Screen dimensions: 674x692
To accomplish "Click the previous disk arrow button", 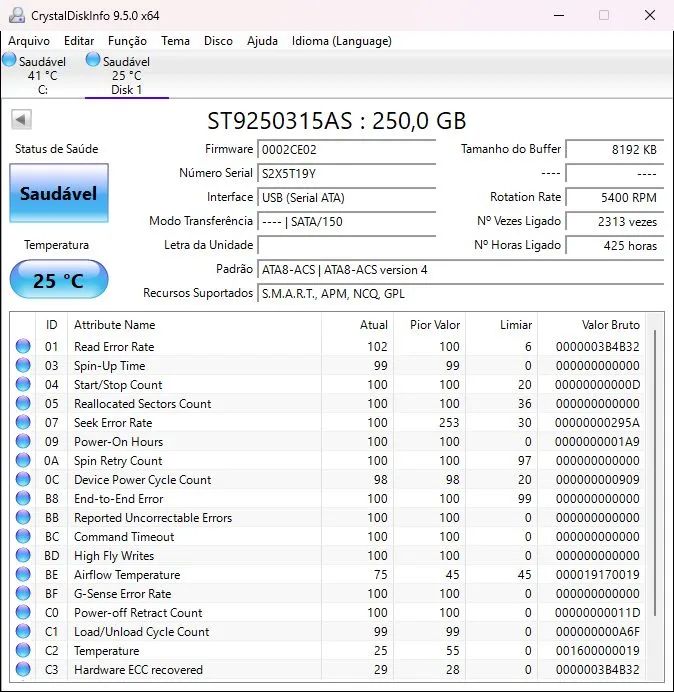I will click(x=21, y=119).
